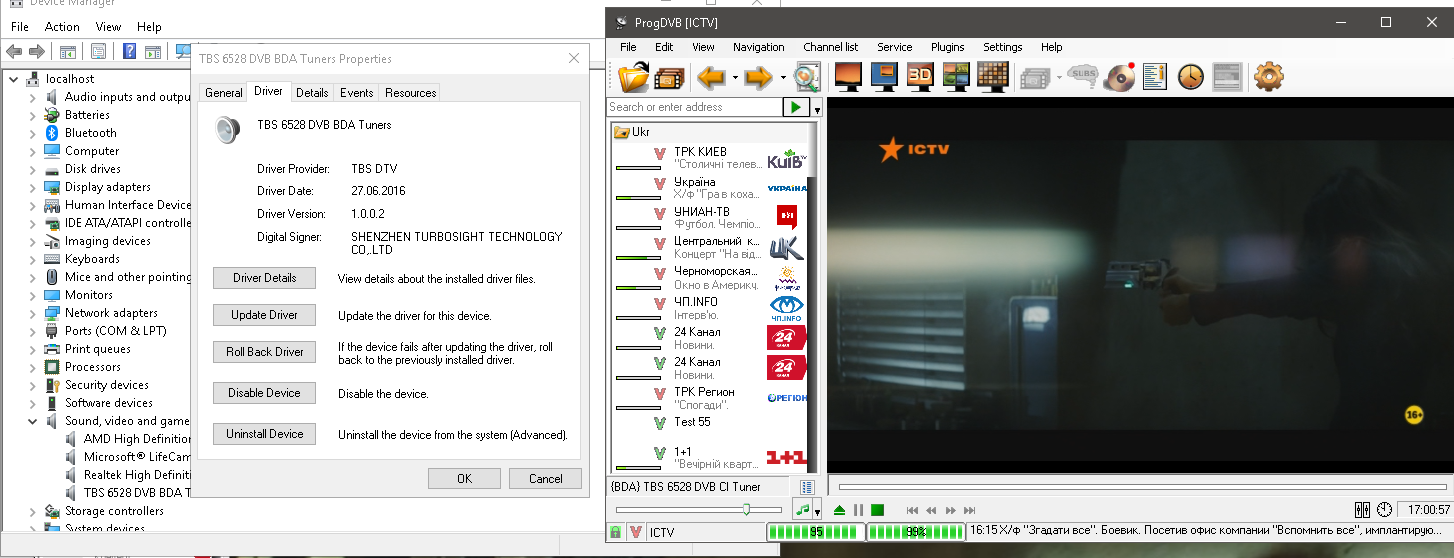Pause playback in ProgDVB

click(858, 510)
